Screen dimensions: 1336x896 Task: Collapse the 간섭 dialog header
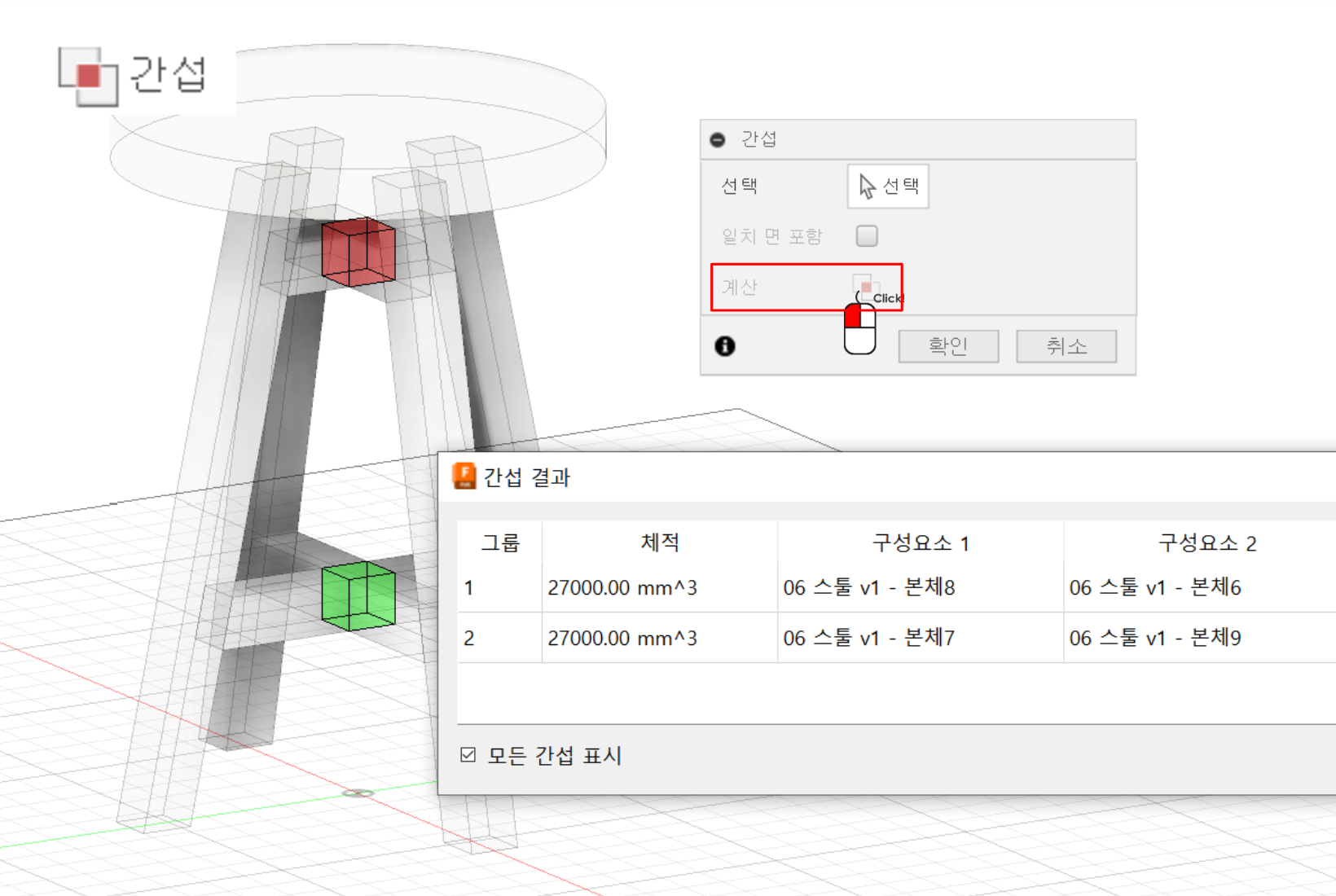click(718, 139)
